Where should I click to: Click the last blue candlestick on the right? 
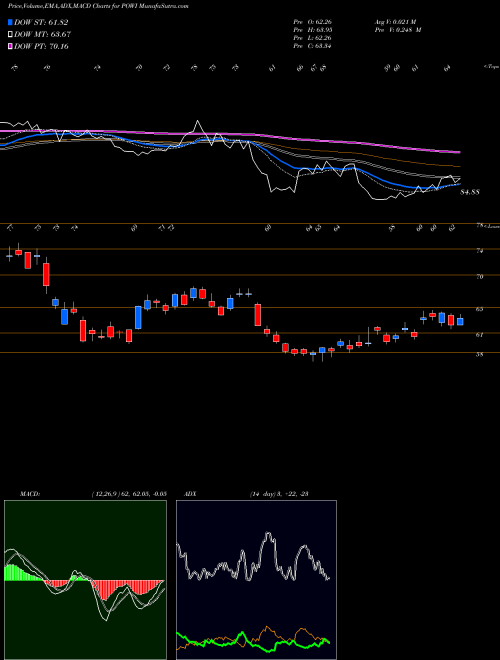tap(460, 321)
